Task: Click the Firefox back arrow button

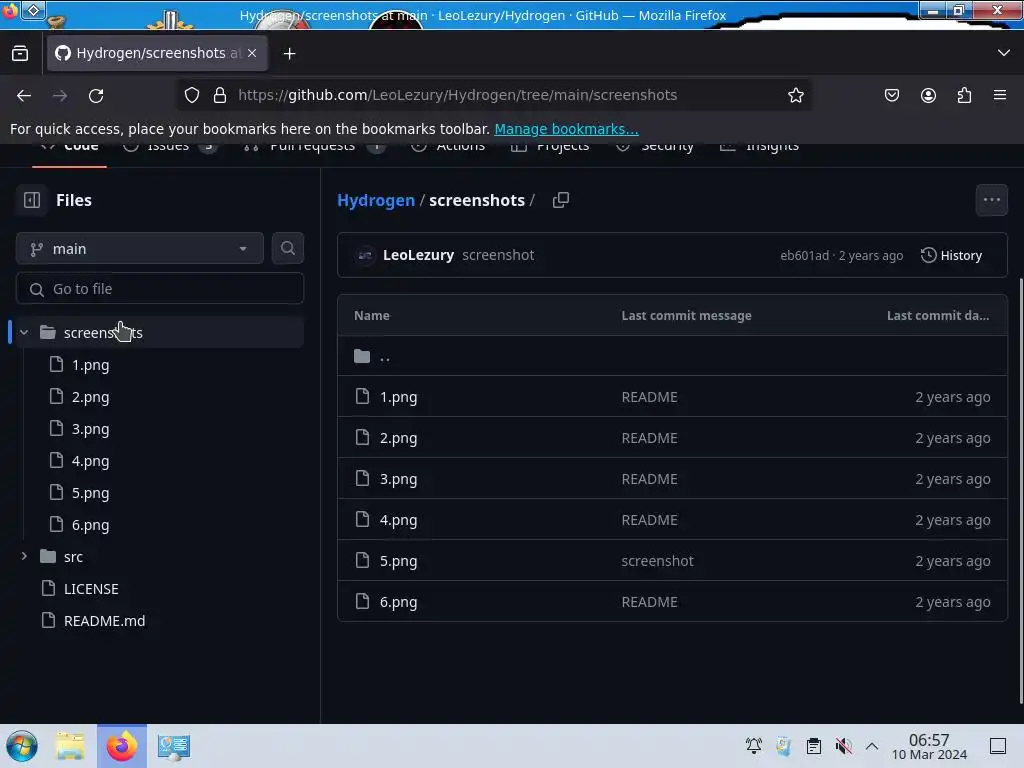Action: point(24,95)
